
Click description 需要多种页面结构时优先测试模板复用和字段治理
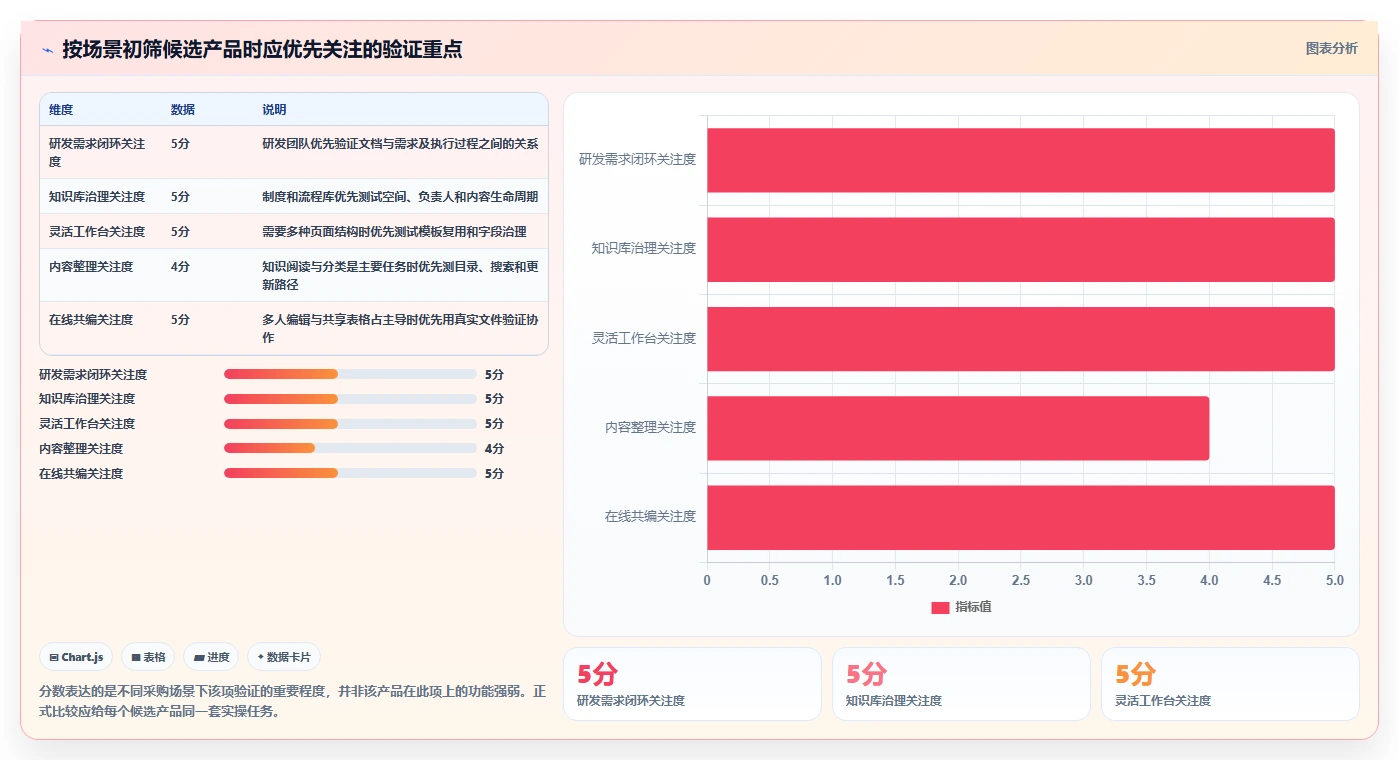pyautogui.click(x=394, y=232)
